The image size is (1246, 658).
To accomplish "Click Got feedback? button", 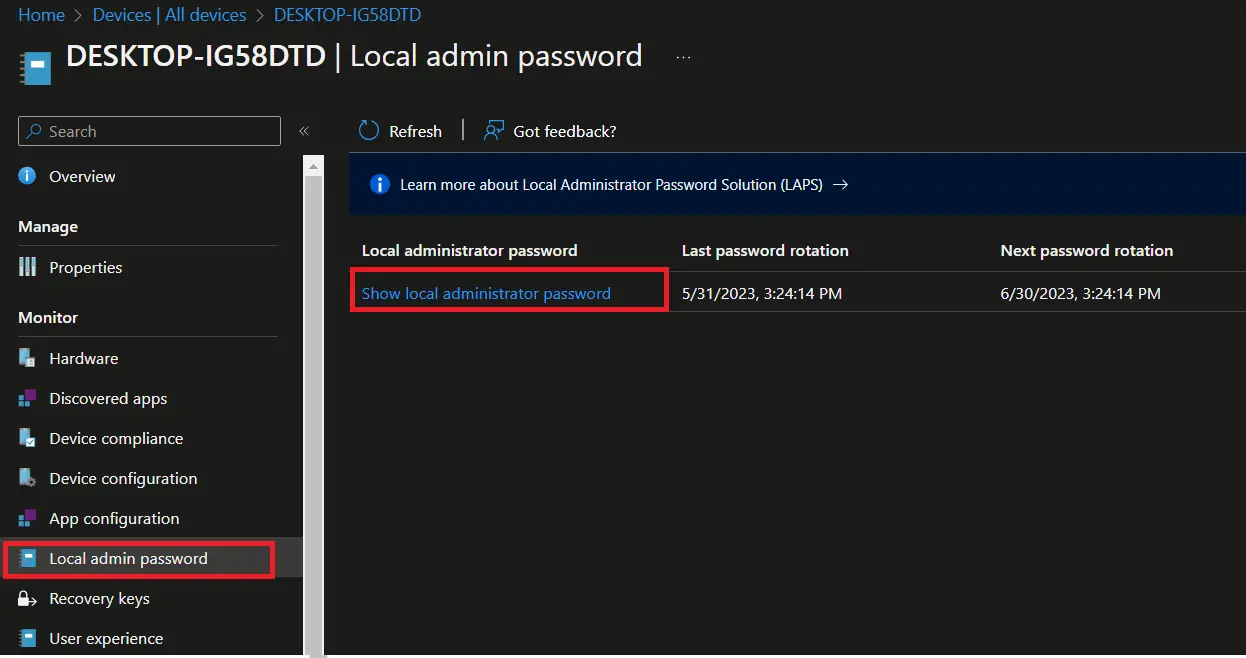I will (x=550, y=131).
